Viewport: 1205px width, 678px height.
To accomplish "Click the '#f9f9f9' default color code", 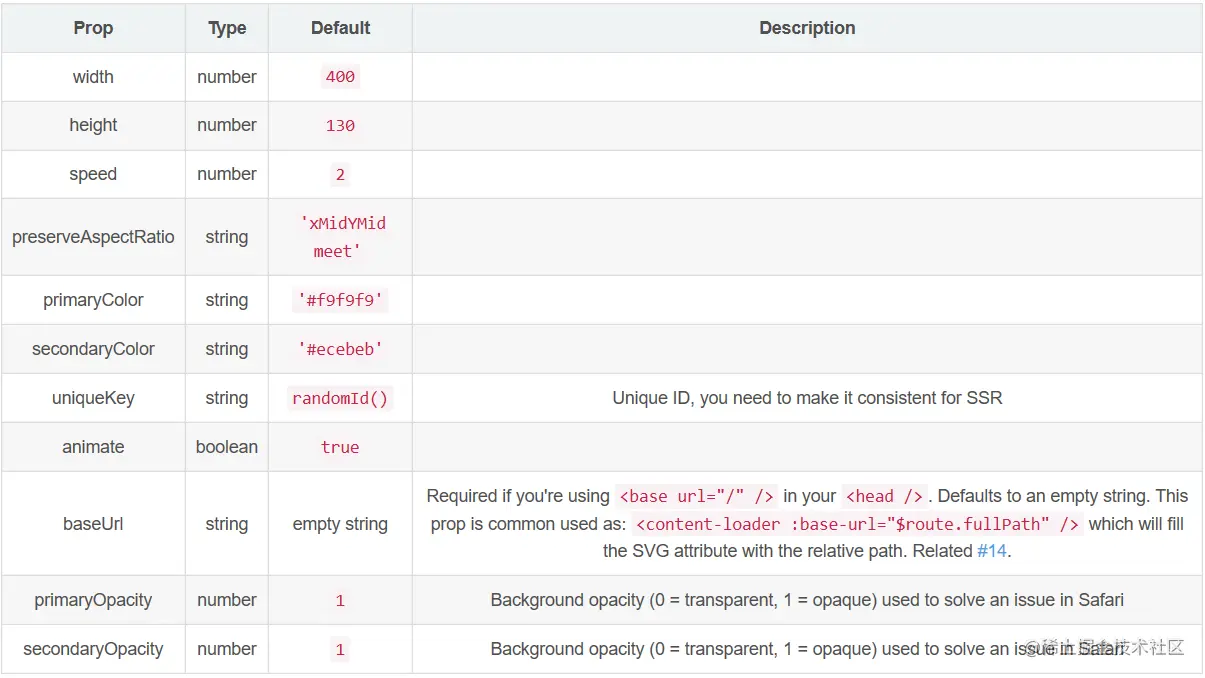I will 340,300.
